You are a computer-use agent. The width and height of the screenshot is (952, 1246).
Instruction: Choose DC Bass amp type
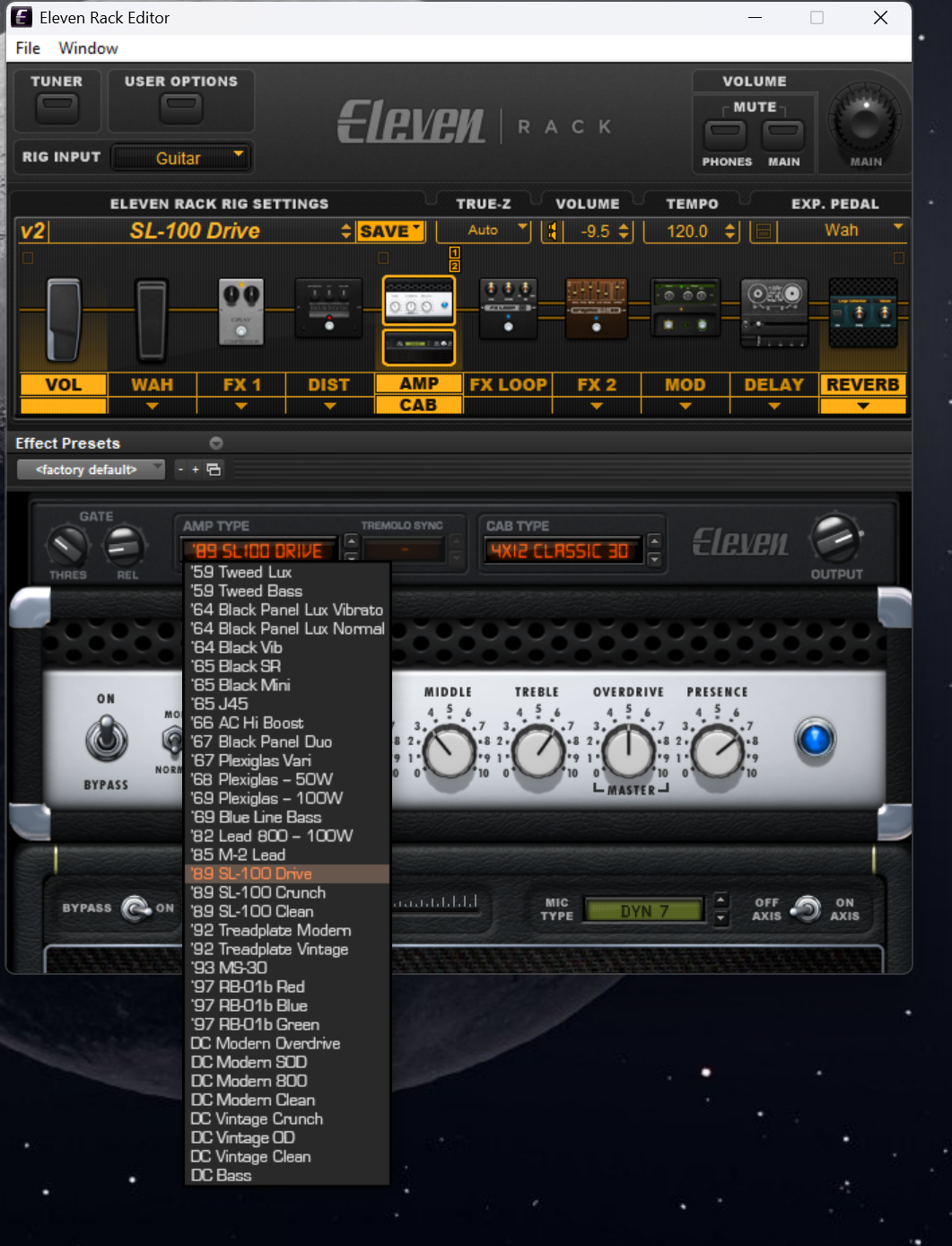coord(287,1175)
